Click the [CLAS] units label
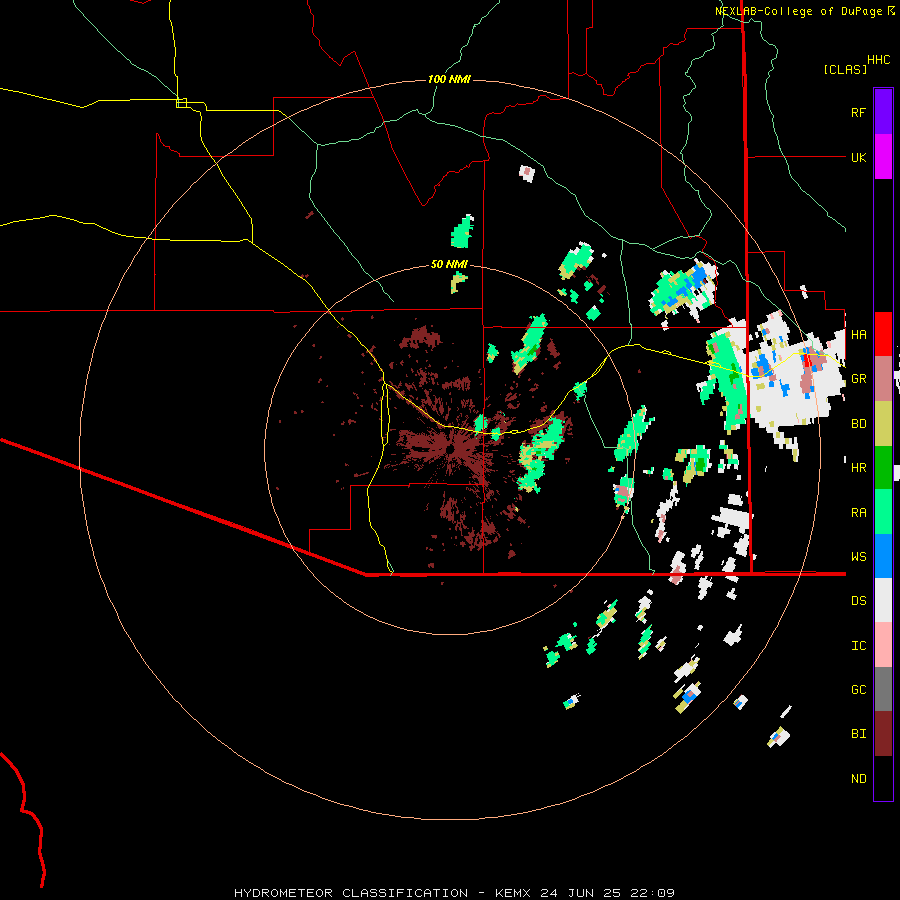The width and height of the screenshot is (900, 900). point(845,70)
